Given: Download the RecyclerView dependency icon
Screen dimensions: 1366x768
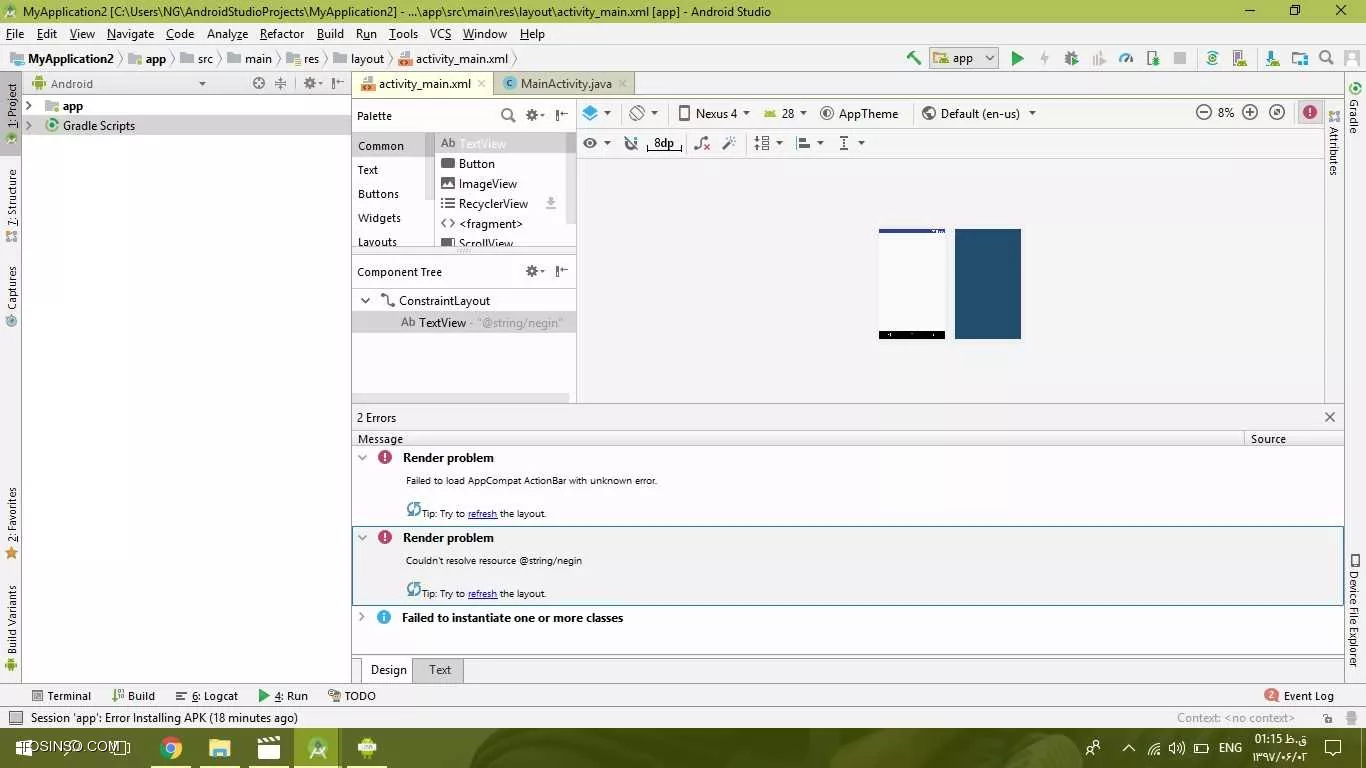Looking at the screenshot, I should click(x=551, y=203).
